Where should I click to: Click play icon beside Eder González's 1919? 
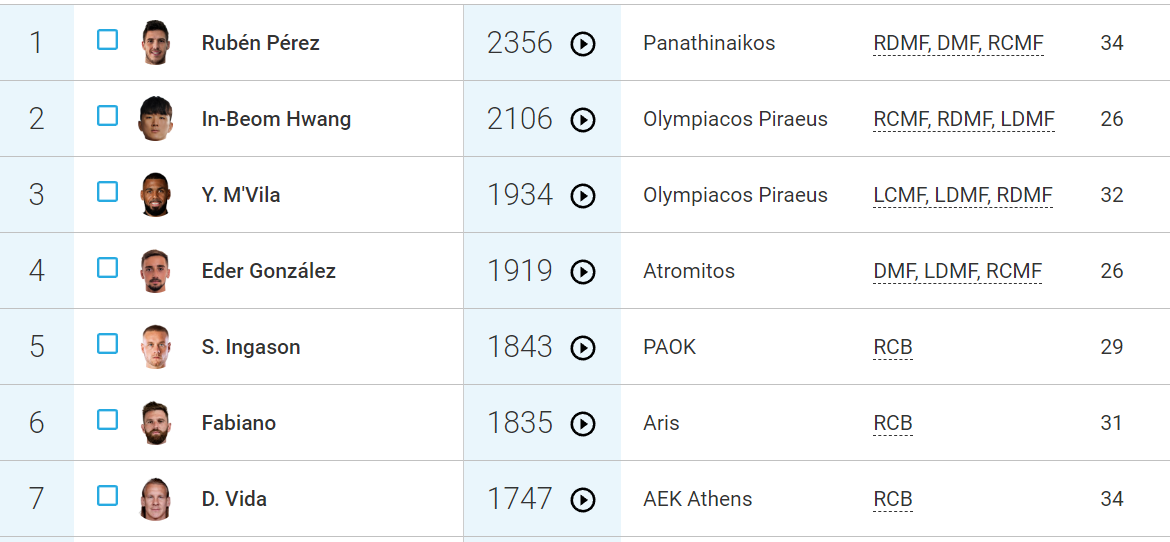pos(583,272)
